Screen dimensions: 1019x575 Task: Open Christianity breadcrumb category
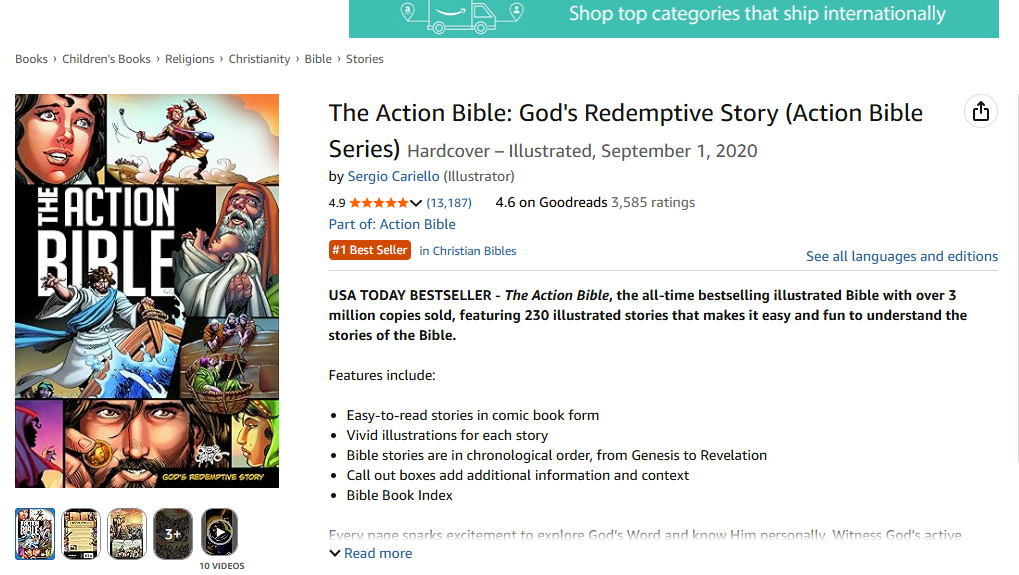click(259, 59)
